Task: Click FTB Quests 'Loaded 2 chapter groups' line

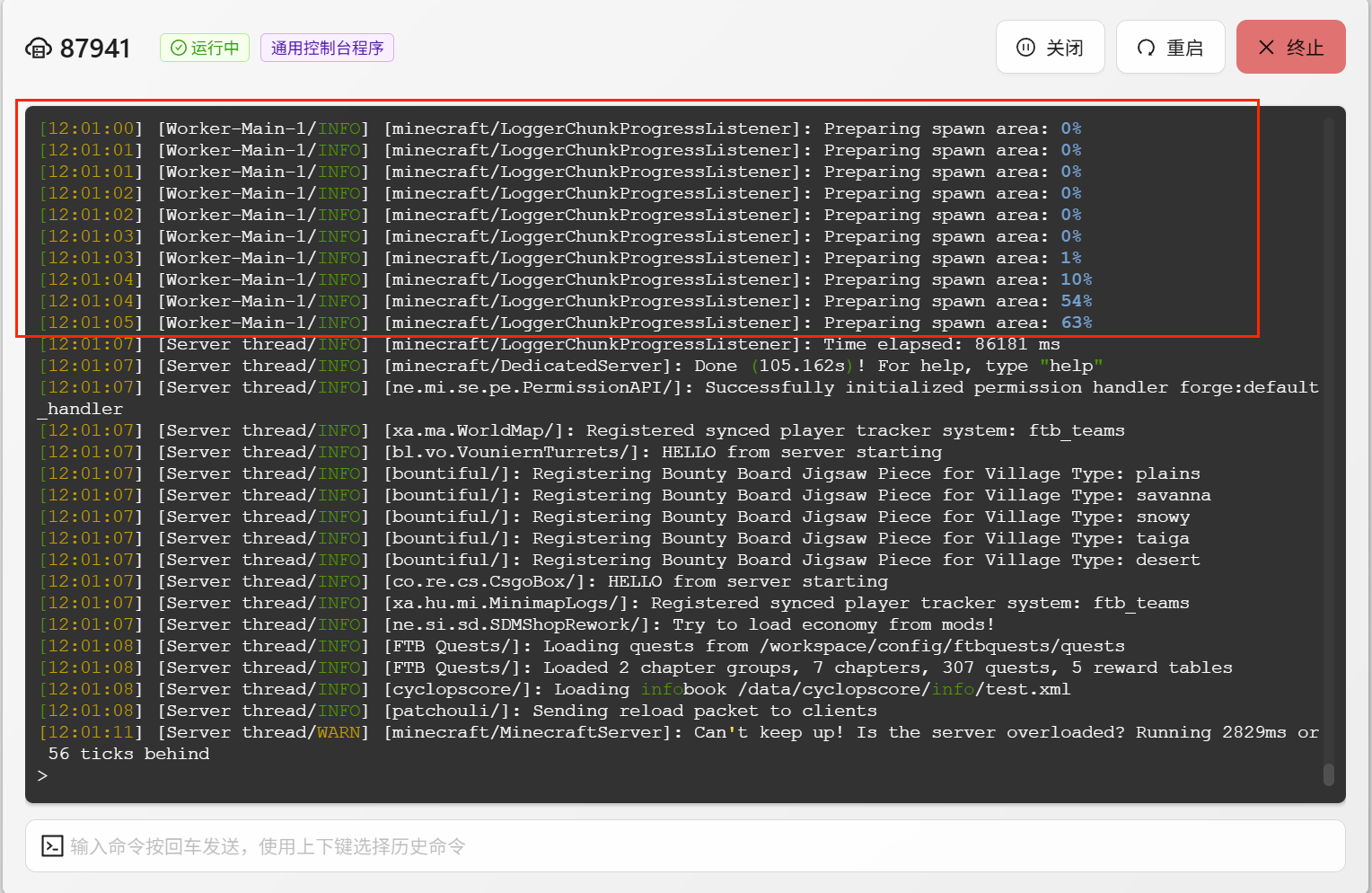Action: (x=636, y=668)
